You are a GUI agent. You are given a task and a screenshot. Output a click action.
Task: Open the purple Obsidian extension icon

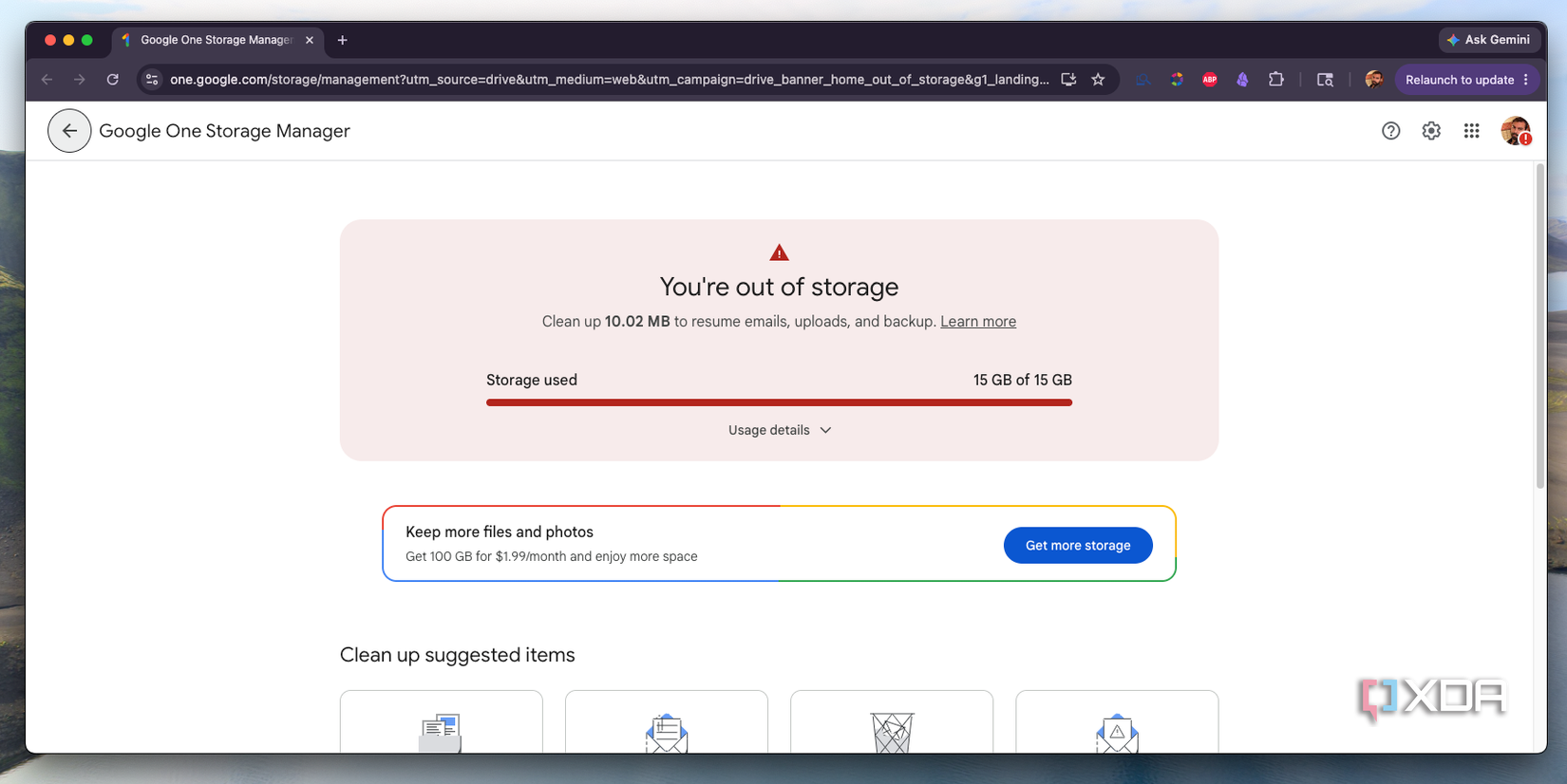tap(1242, 80)
